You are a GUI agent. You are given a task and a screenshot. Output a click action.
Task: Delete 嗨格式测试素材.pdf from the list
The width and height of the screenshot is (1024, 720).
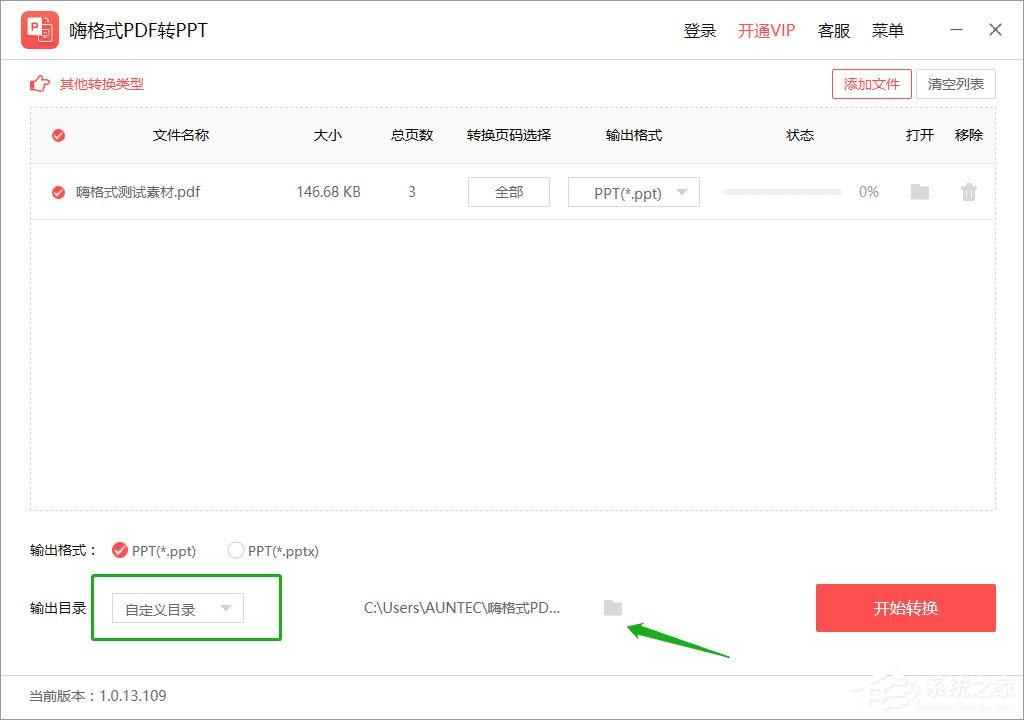pyautogui.click(x=968, y=192)
